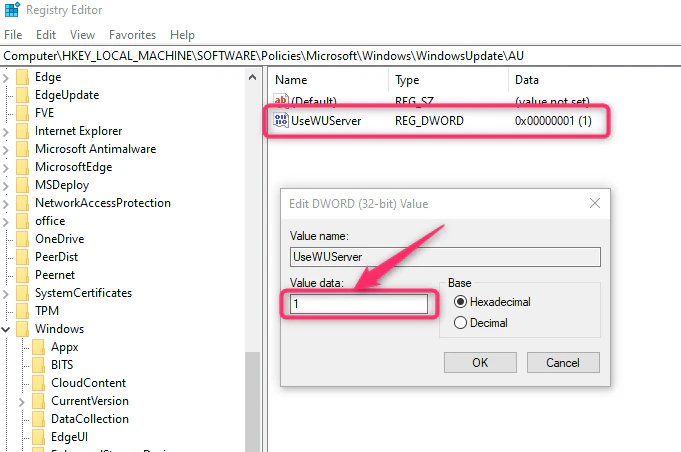Select the DataCollection folder icon

[x=38, y=419]
